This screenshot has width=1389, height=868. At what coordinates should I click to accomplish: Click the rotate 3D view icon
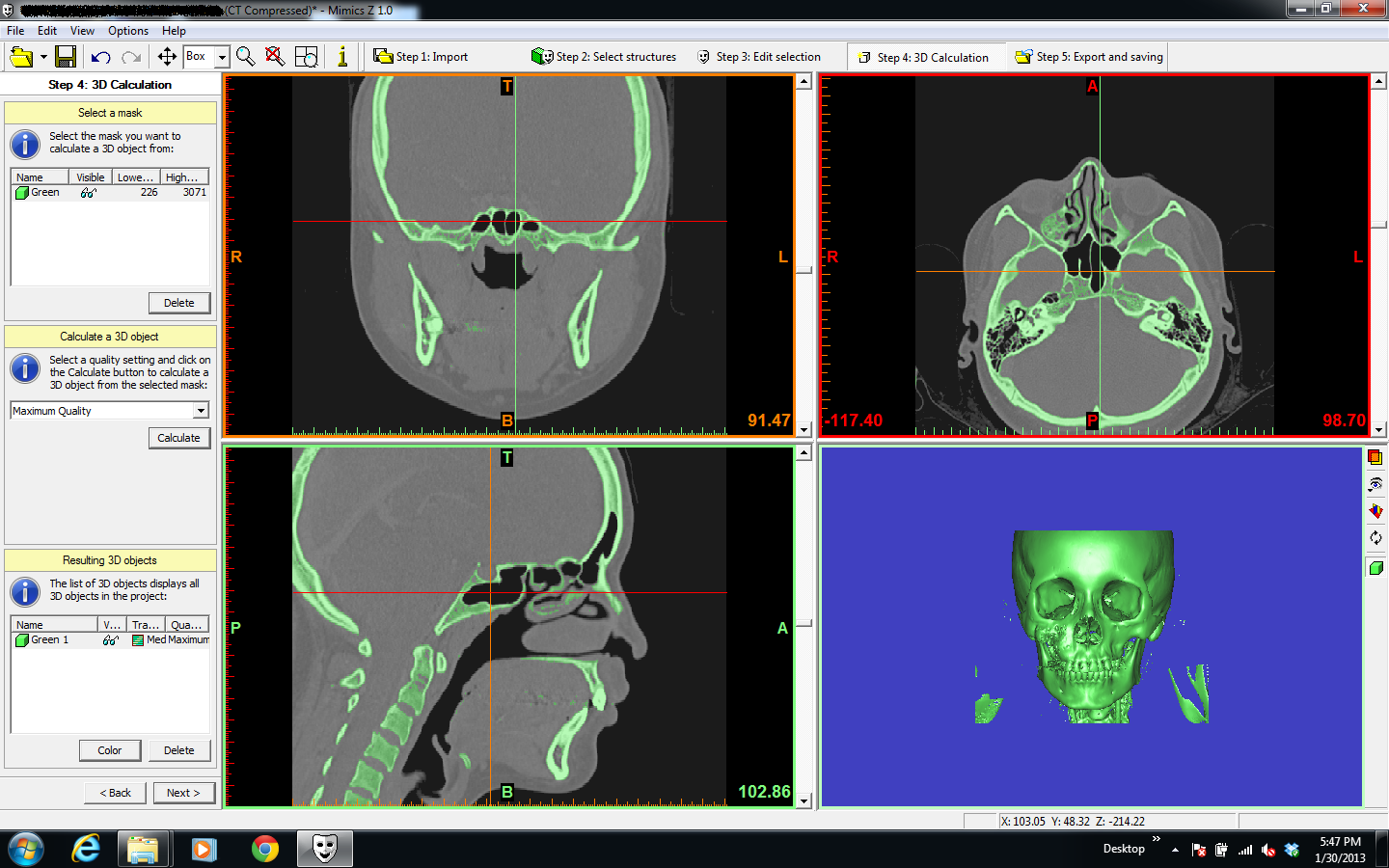pyautogui.click(x=1375, y=538)
